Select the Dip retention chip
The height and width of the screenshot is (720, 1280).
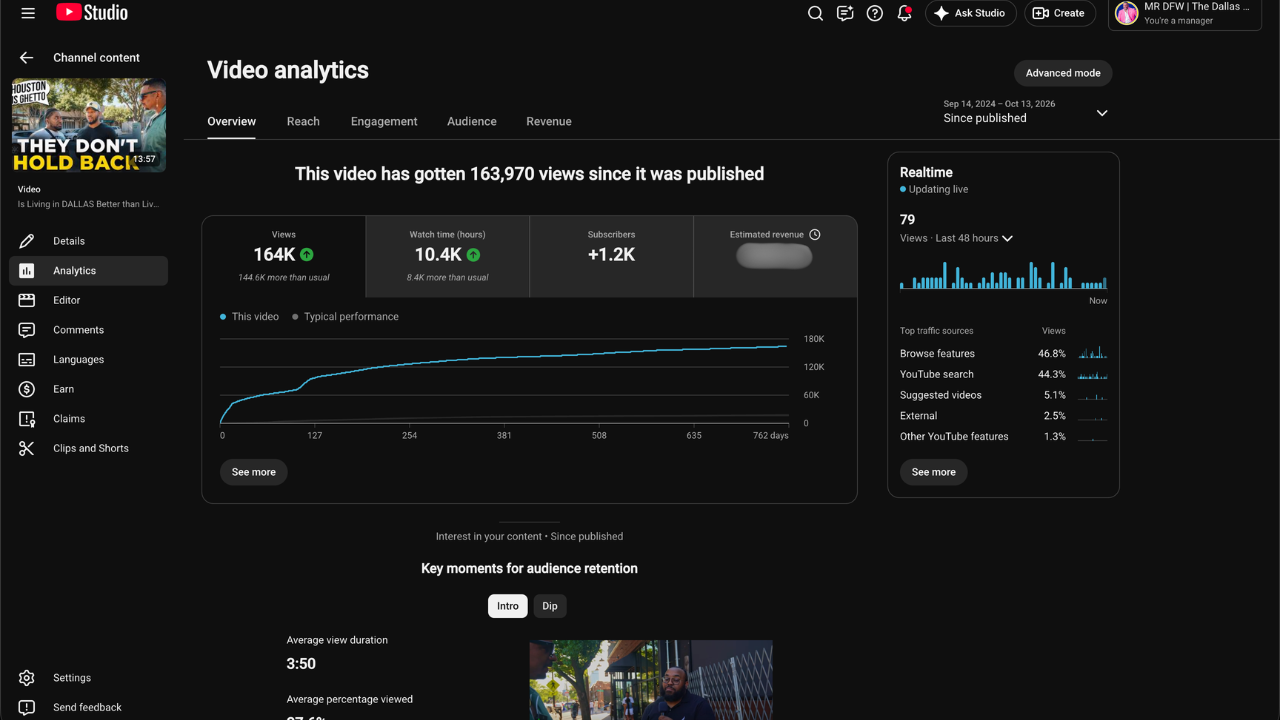pyautogui.click(x=550, y=606)
